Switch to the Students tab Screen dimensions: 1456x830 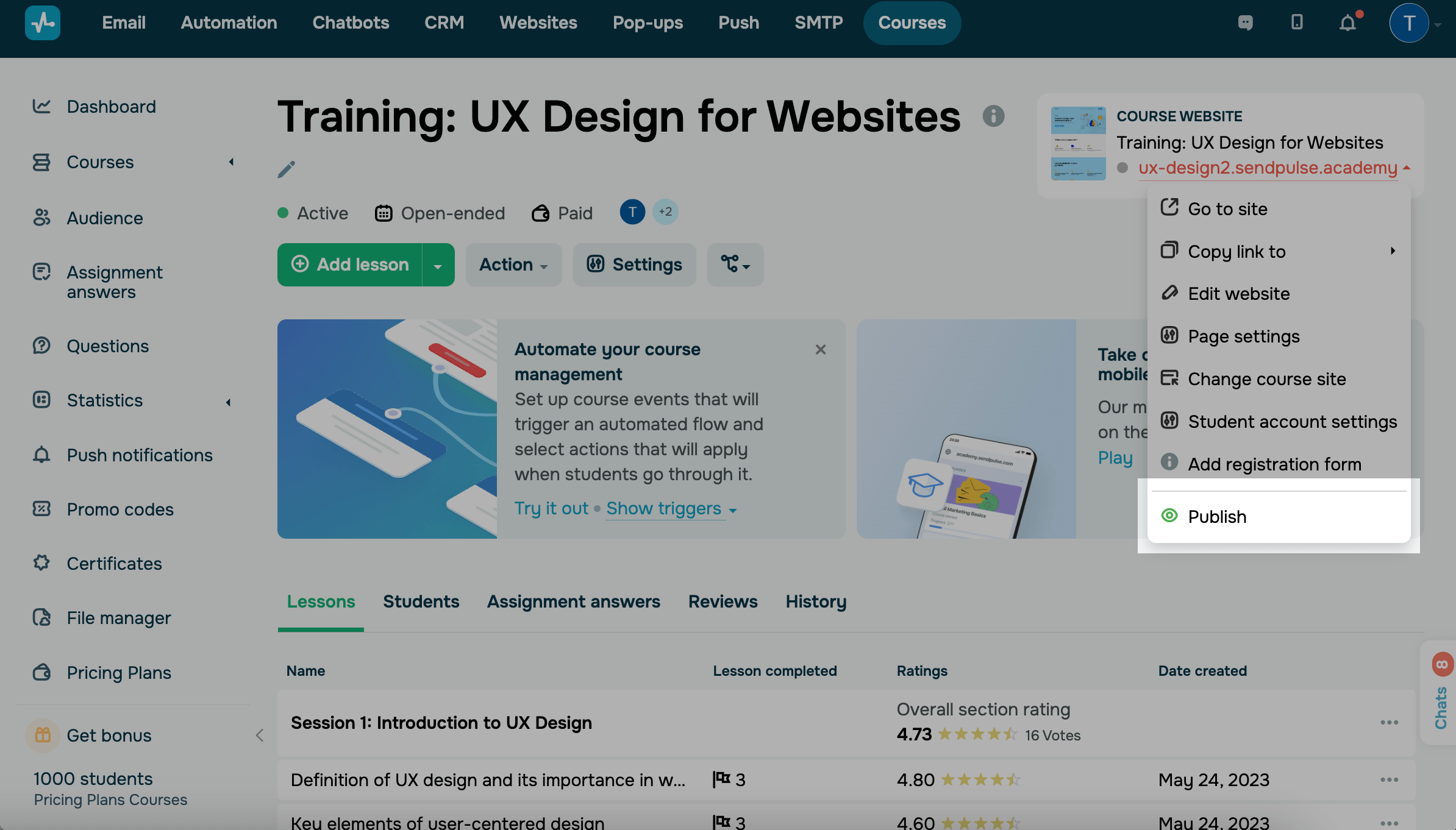click(x=421, y=601)
